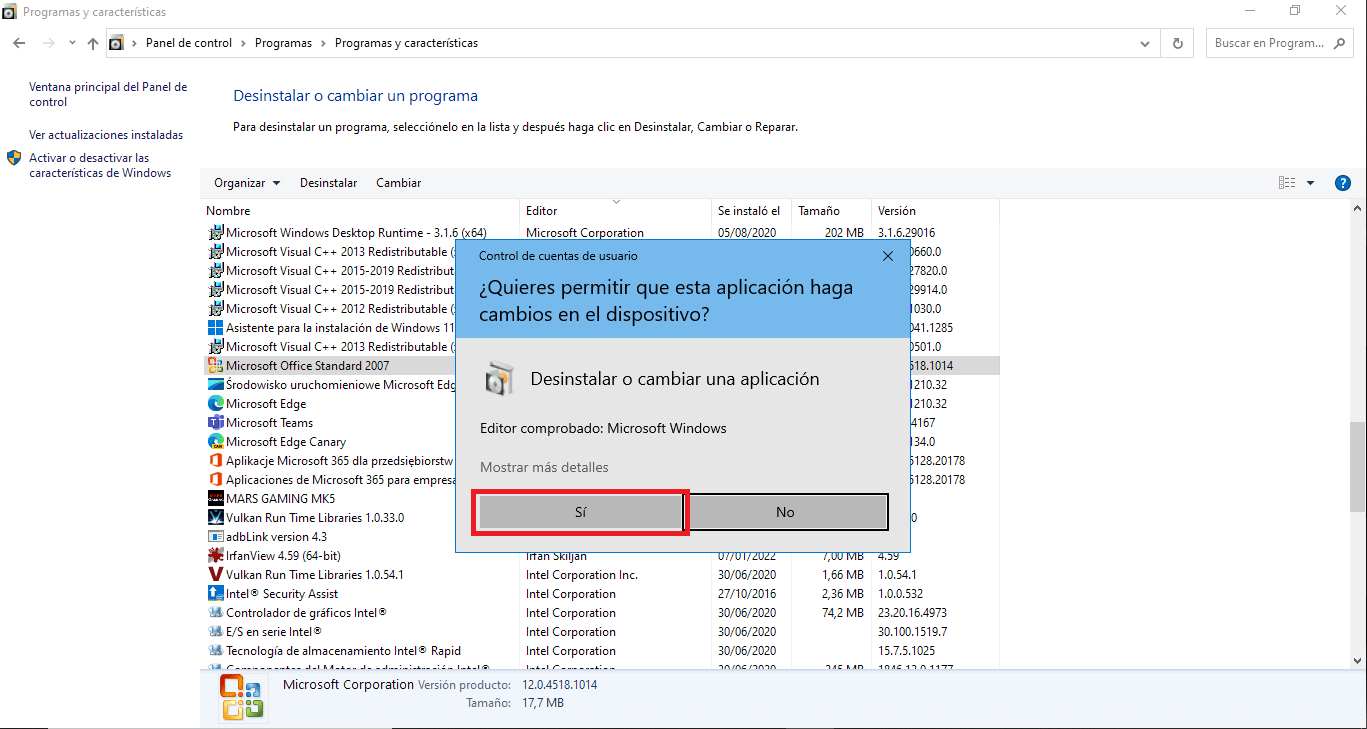Click the Desinstalar o cambiar una aplicación icon
The width and height of the screenshot is (1367, 729).
tap(500, 379)
